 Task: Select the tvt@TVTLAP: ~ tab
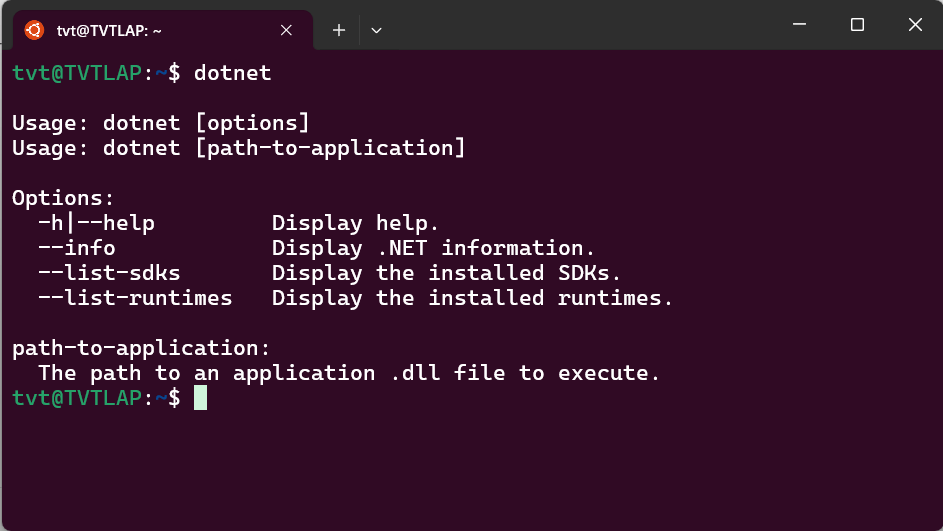(x=162, y=30)
